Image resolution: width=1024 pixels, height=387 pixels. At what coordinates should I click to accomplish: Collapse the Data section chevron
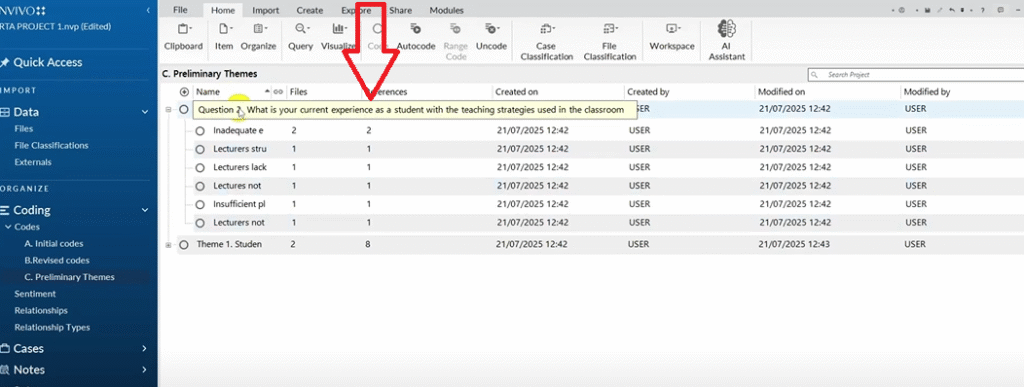[x=145, y=112]
